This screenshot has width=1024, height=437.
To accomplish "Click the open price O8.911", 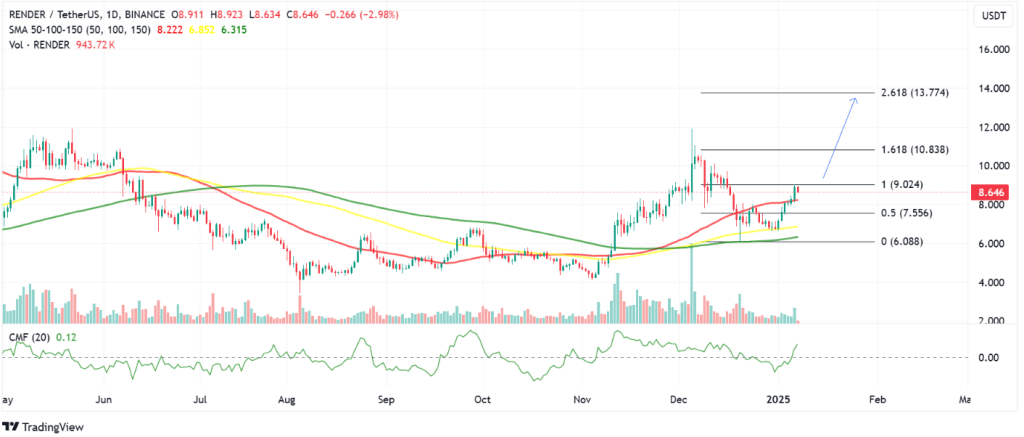I will (189, 14).
